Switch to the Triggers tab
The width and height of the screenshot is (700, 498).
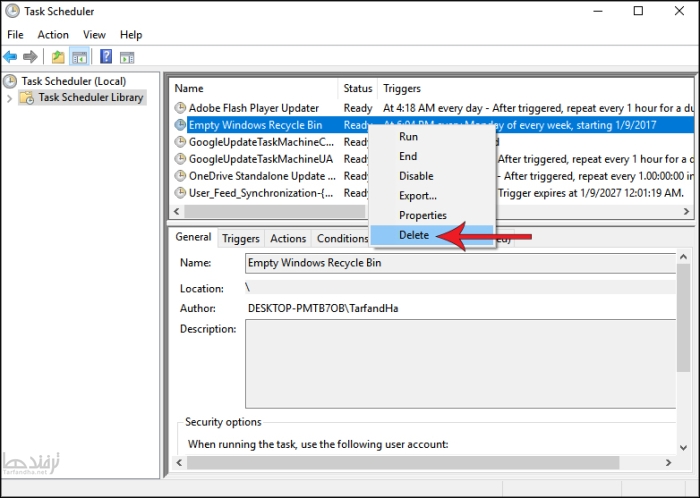(x=241, y=239)
